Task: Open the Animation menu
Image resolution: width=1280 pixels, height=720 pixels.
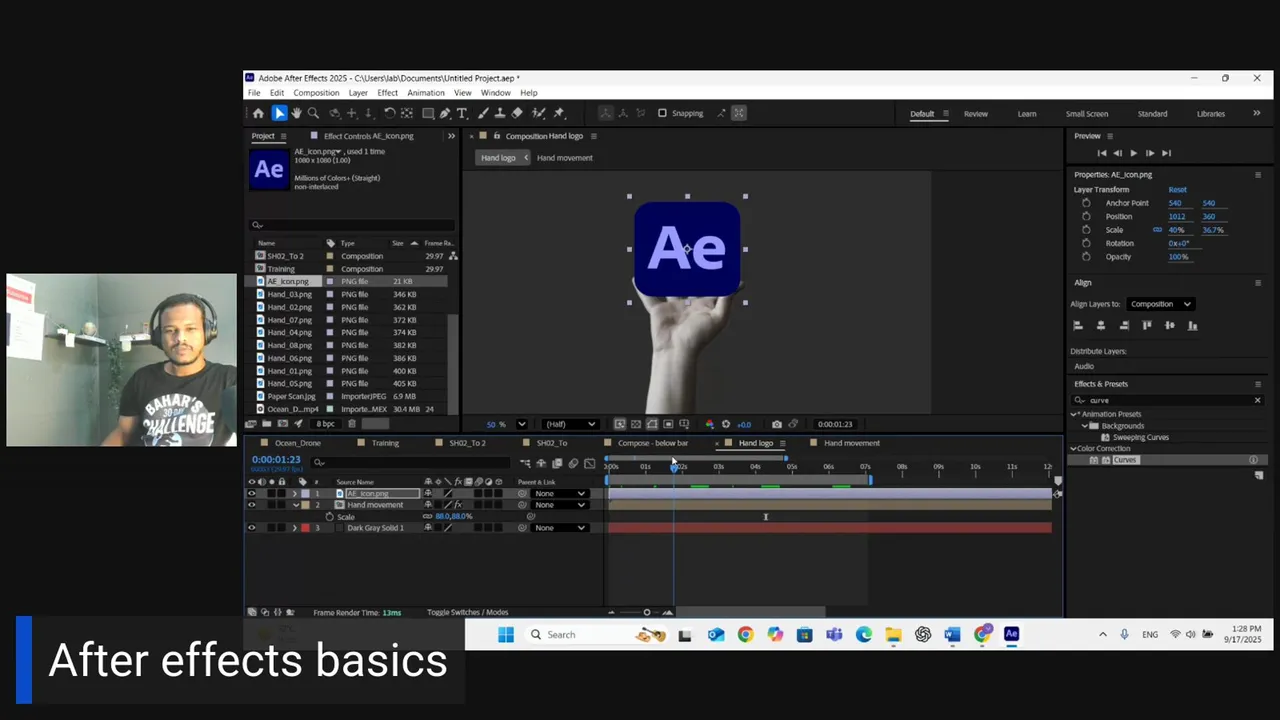Action: [426, 93]
